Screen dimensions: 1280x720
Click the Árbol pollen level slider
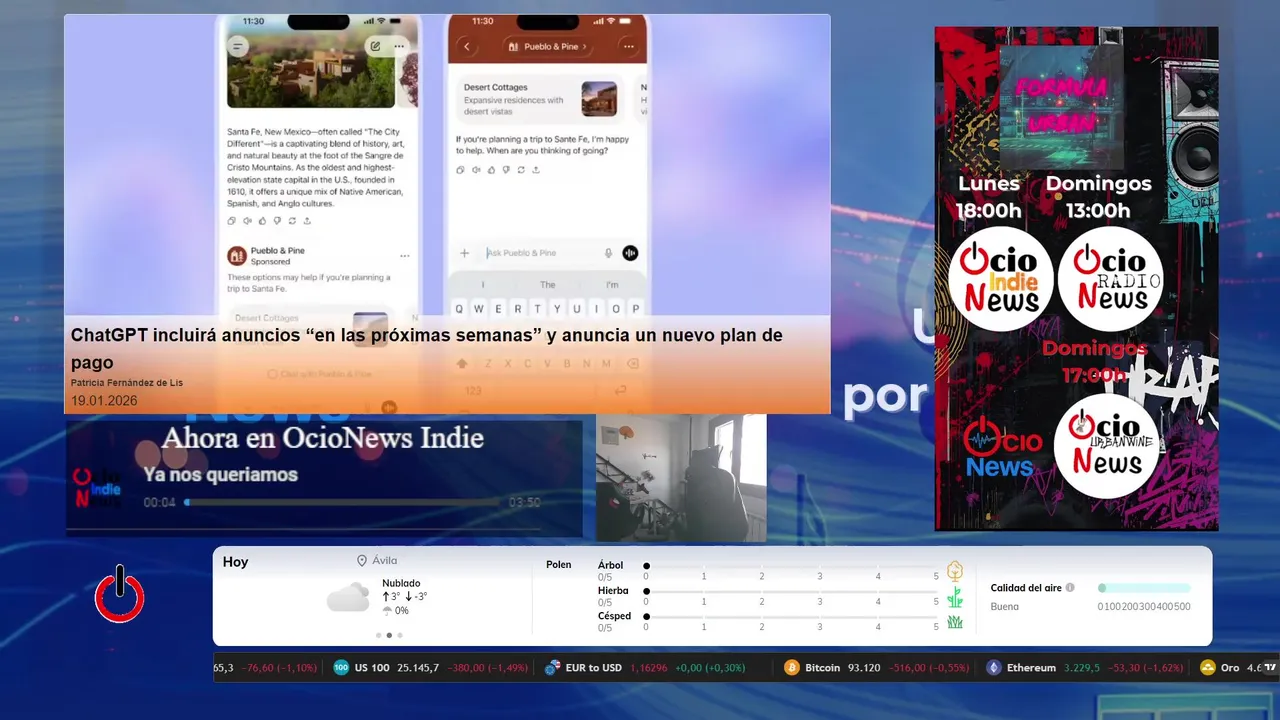point(792,566)
